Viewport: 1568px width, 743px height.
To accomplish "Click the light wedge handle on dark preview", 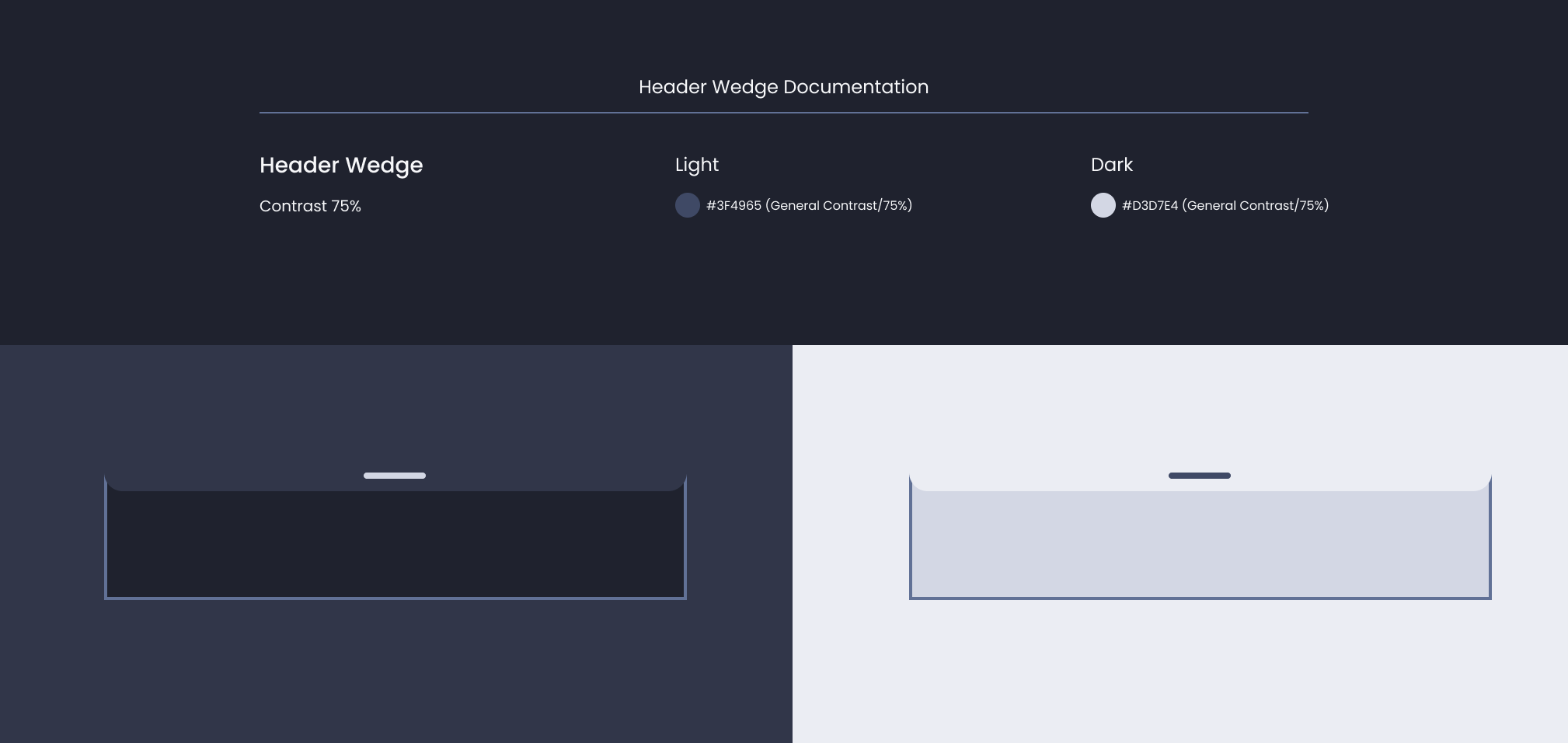I will coord(395,476).
